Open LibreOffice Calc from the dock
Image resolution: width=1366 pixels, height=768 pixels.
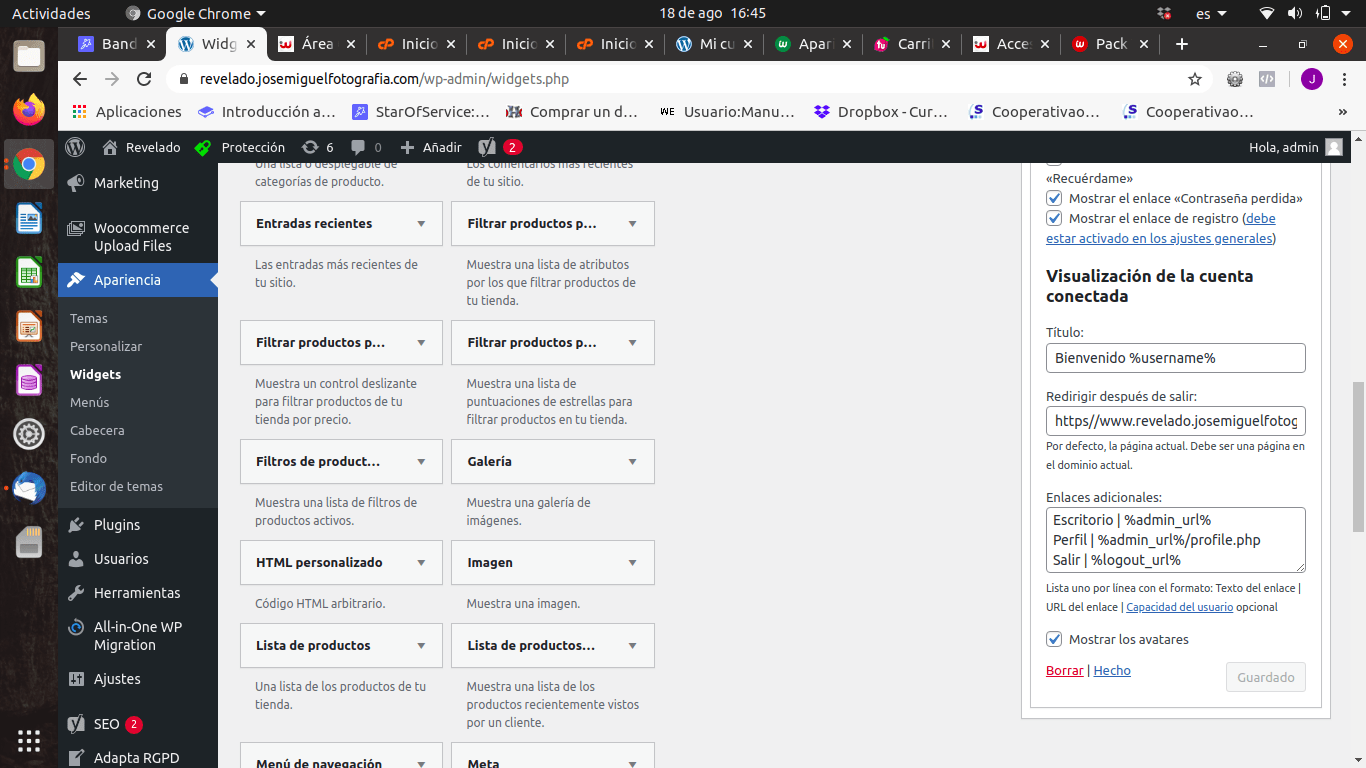[29, 272]
